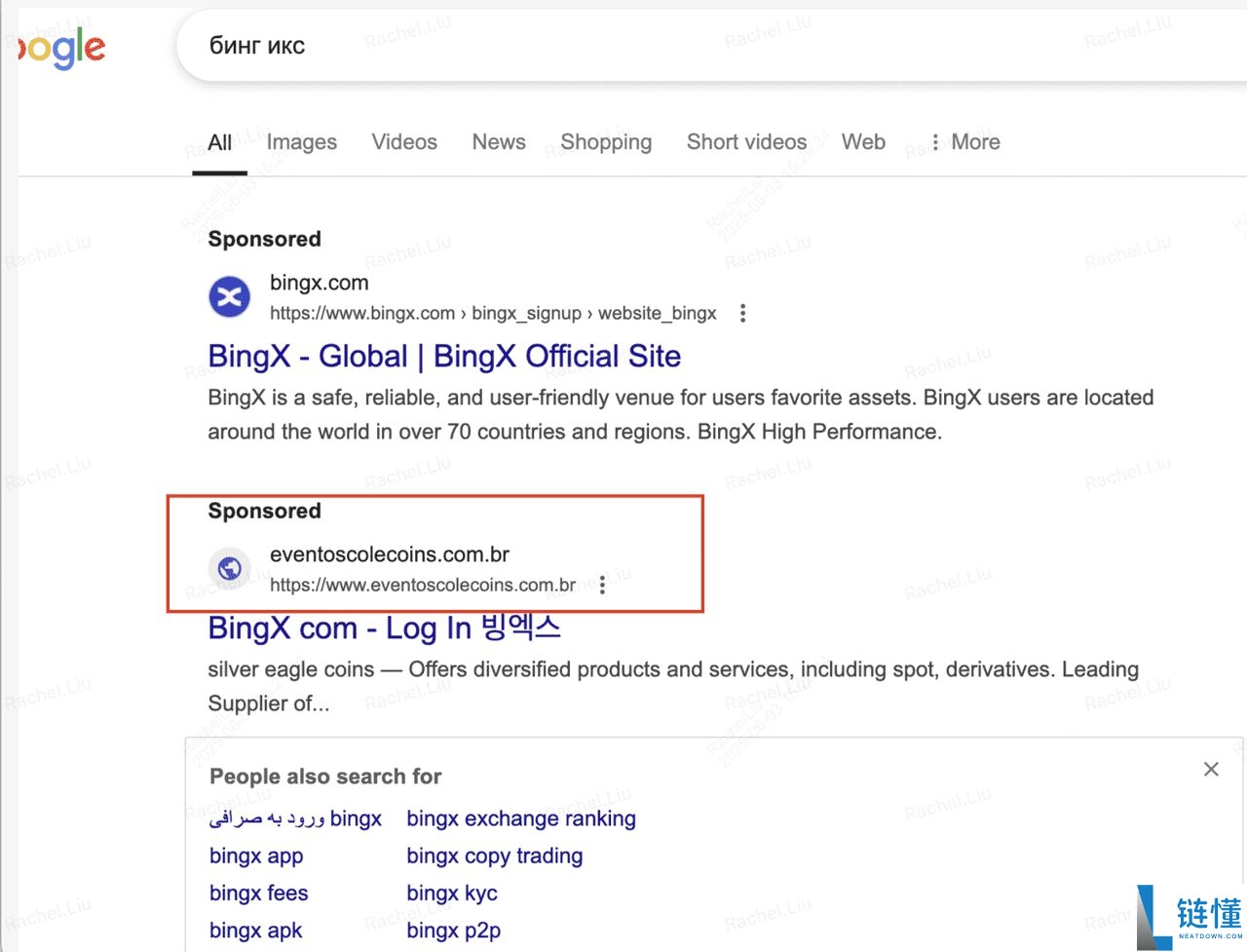Open three-dot menu beside eventoscolecoins URL
The height and width of the screenshot is (952, 1247).
tap(602, 585)
